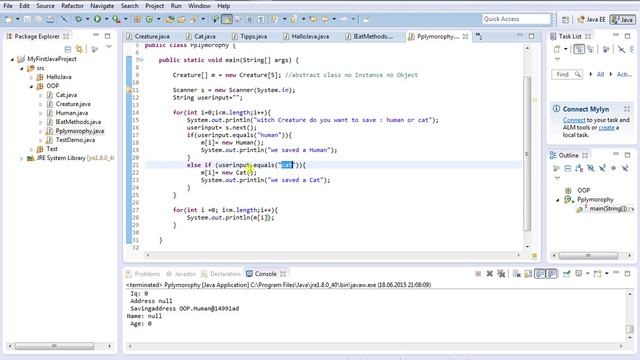Toggle Show Console on Standard Error

pyautogui.click(x=551, y=273)
